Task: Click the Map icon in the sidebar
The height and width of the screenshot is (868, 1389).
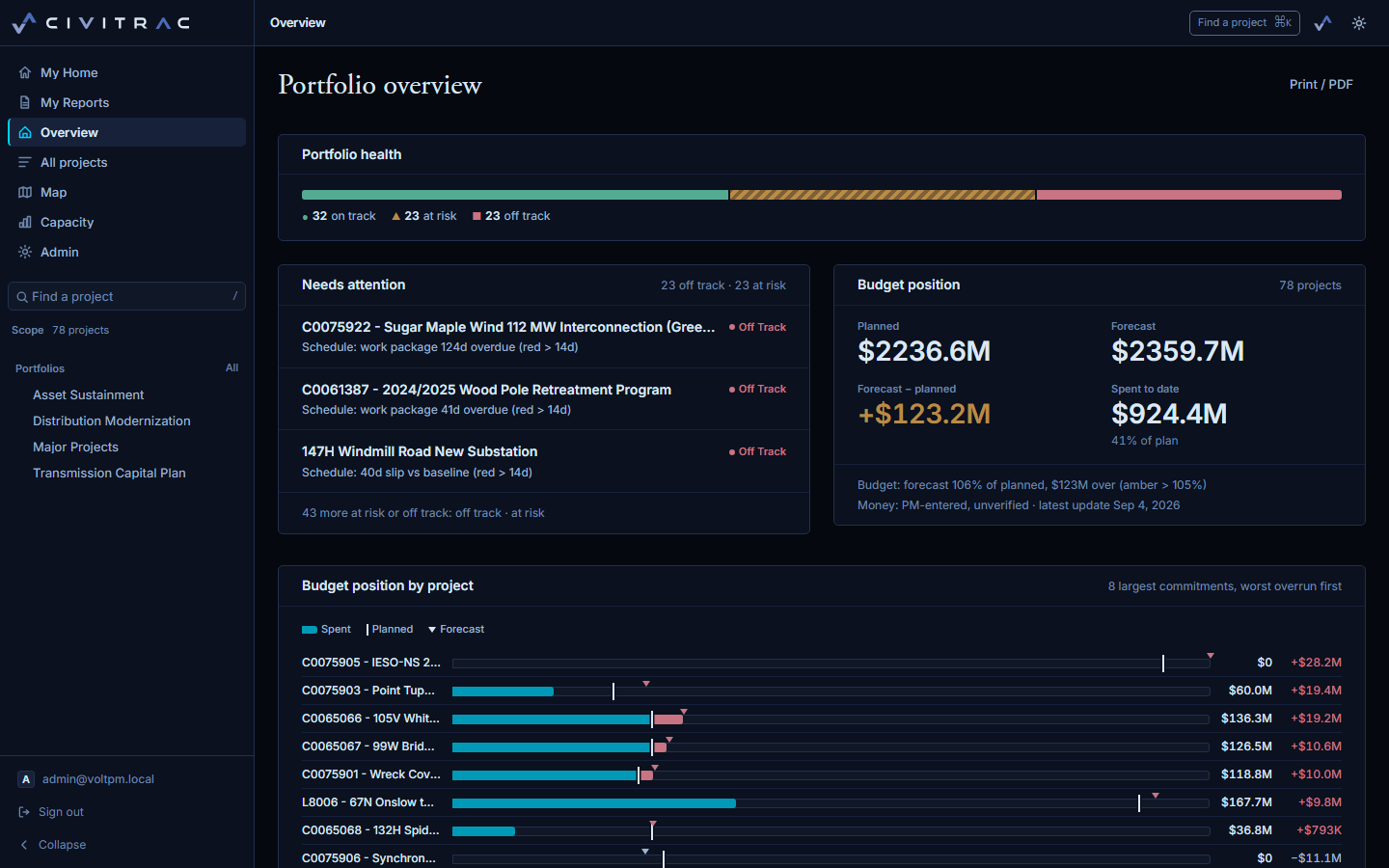Action: click(25, 192)
